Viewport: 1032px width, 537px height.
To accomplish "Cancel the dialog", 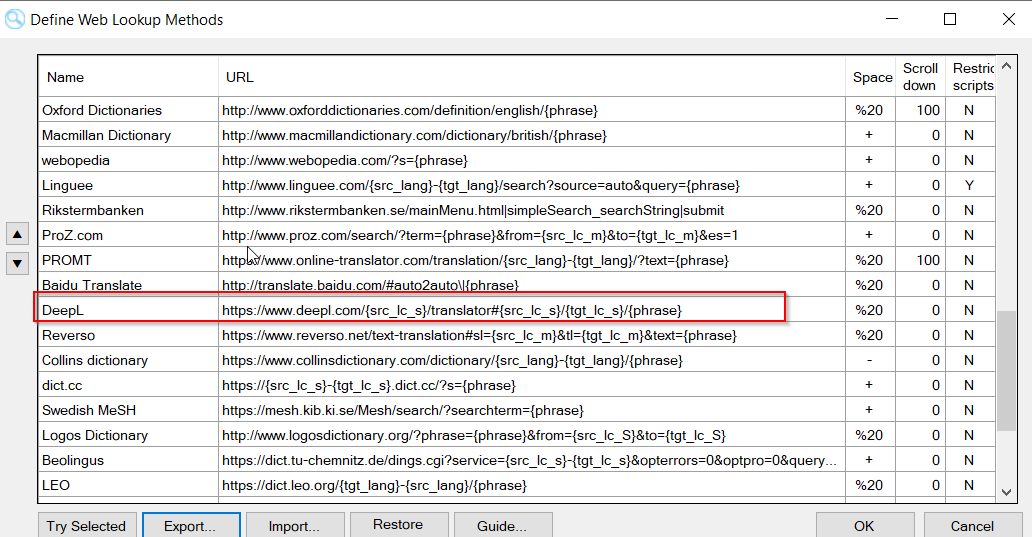I will [973, 526].
